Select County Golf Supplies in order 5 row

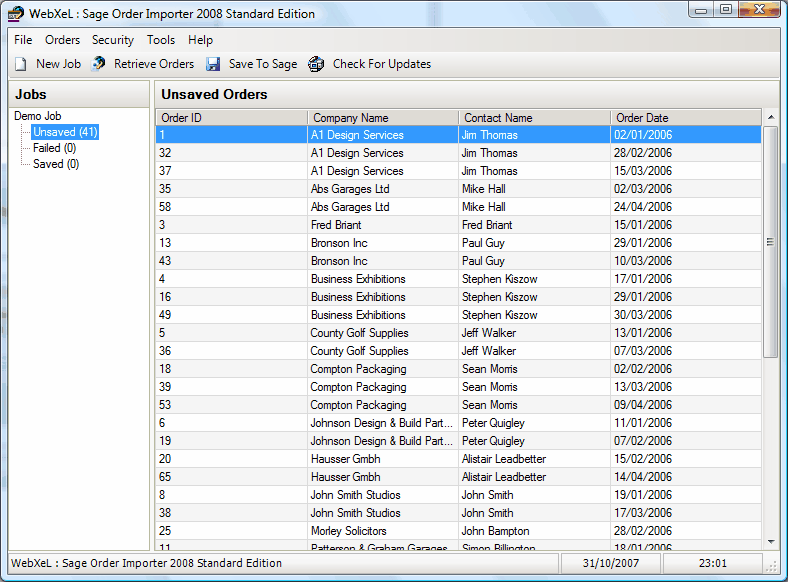[359, 333]
